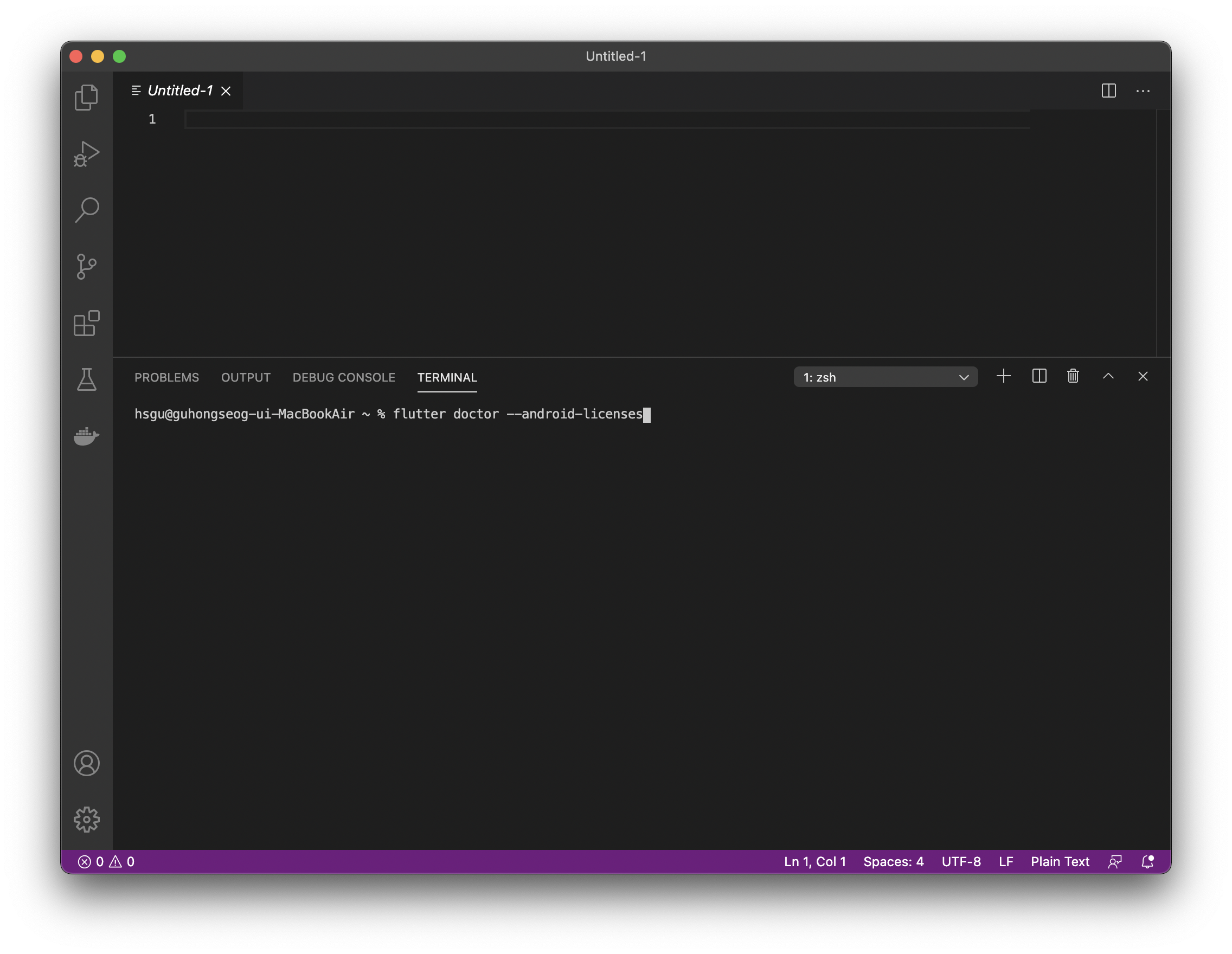The image size is (1232, 954).
Task: Open notifications bell in status bar
Action: pos(1147,861)
